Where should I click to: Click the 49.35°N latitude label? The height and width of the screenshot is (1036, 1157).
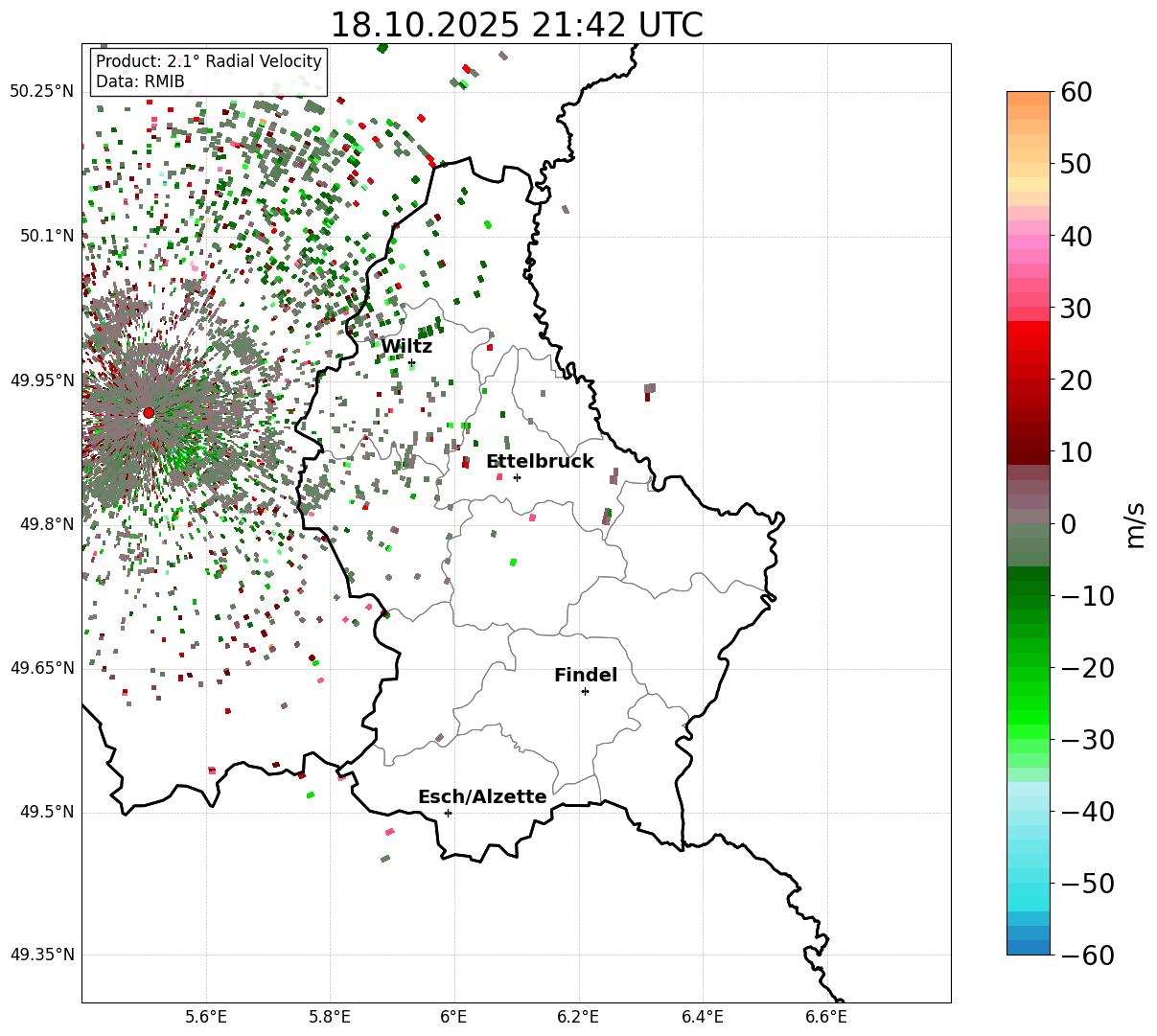click(x=42, y=955)
